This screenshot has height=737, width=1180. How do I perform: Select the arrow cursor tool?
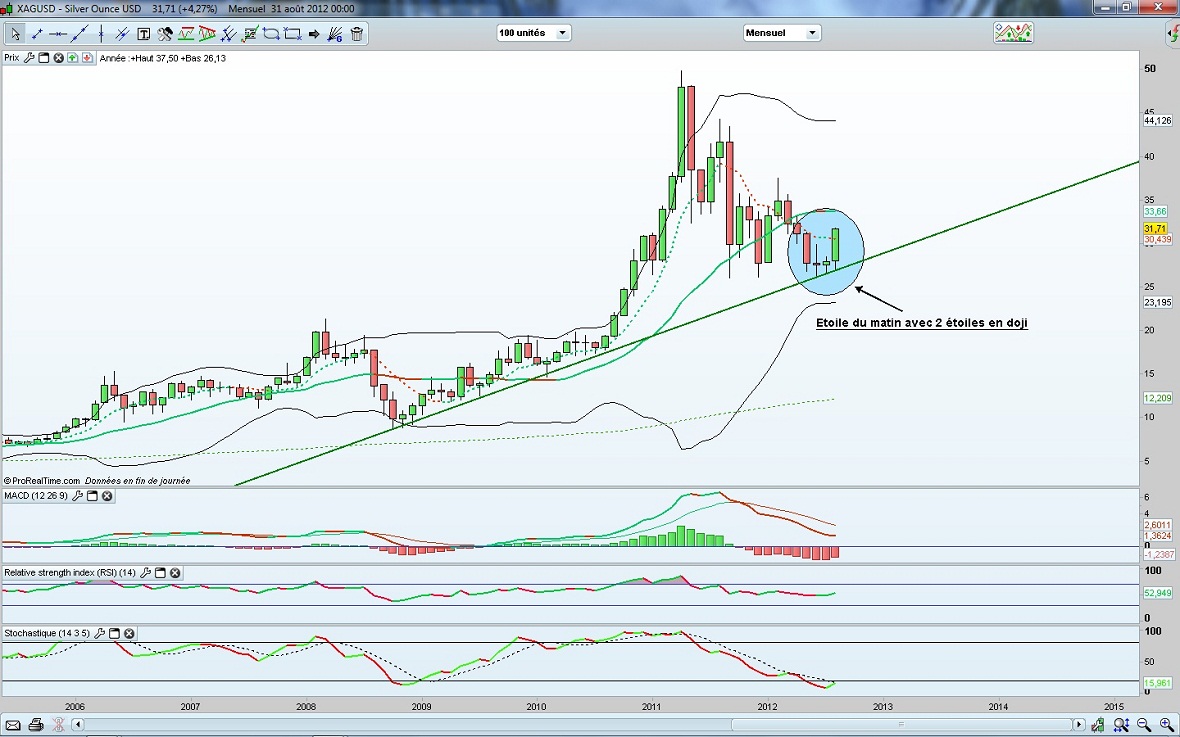[15, 34]
